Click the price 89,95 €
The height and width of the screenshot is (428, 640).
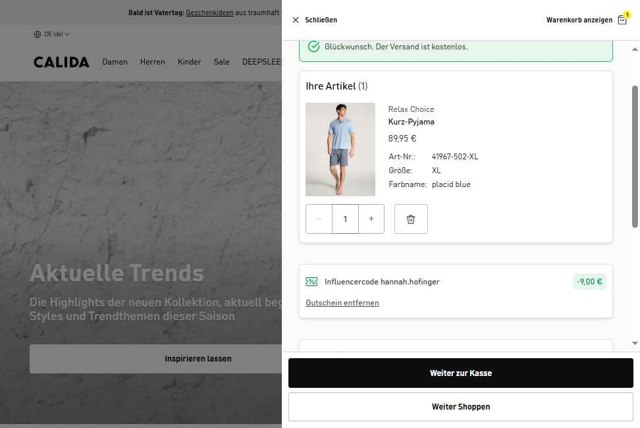point(402,139)
